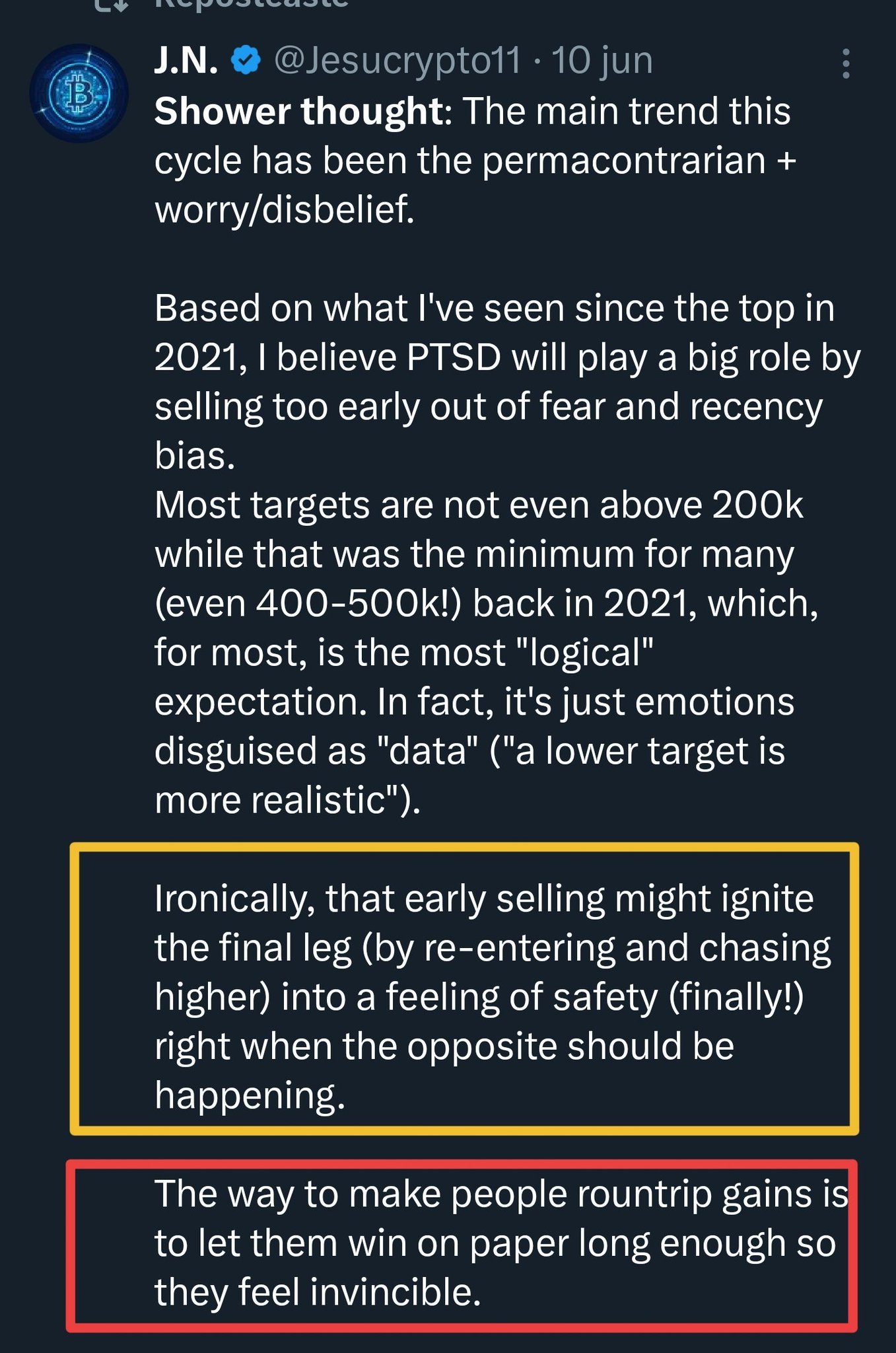896x1353 pixels.
Task: Open the J.N. display name profile
Action: [x=186, y=61]
